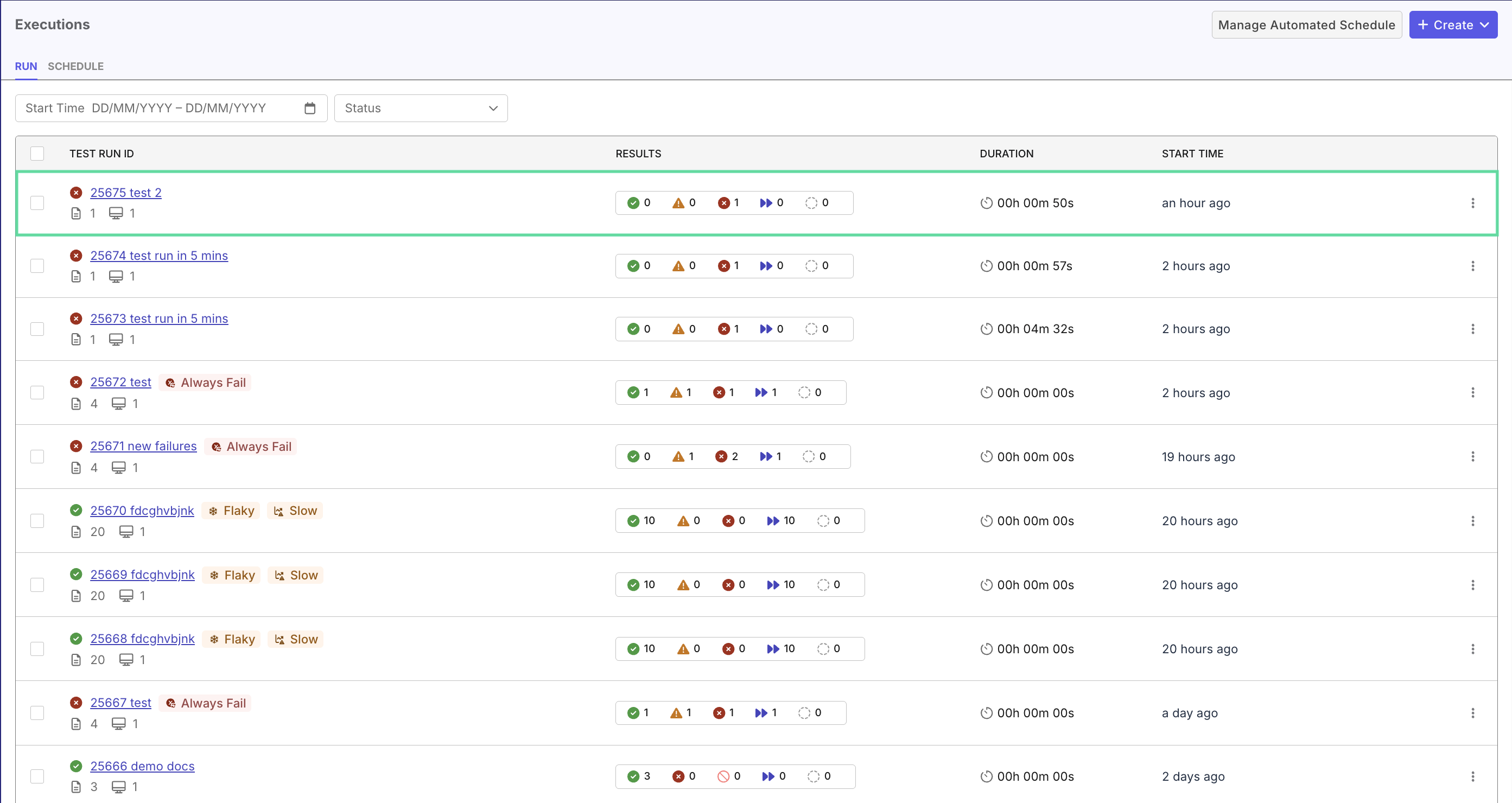
Task: Click the skipped count icon in 25671 results
Action: click(809, 456)
